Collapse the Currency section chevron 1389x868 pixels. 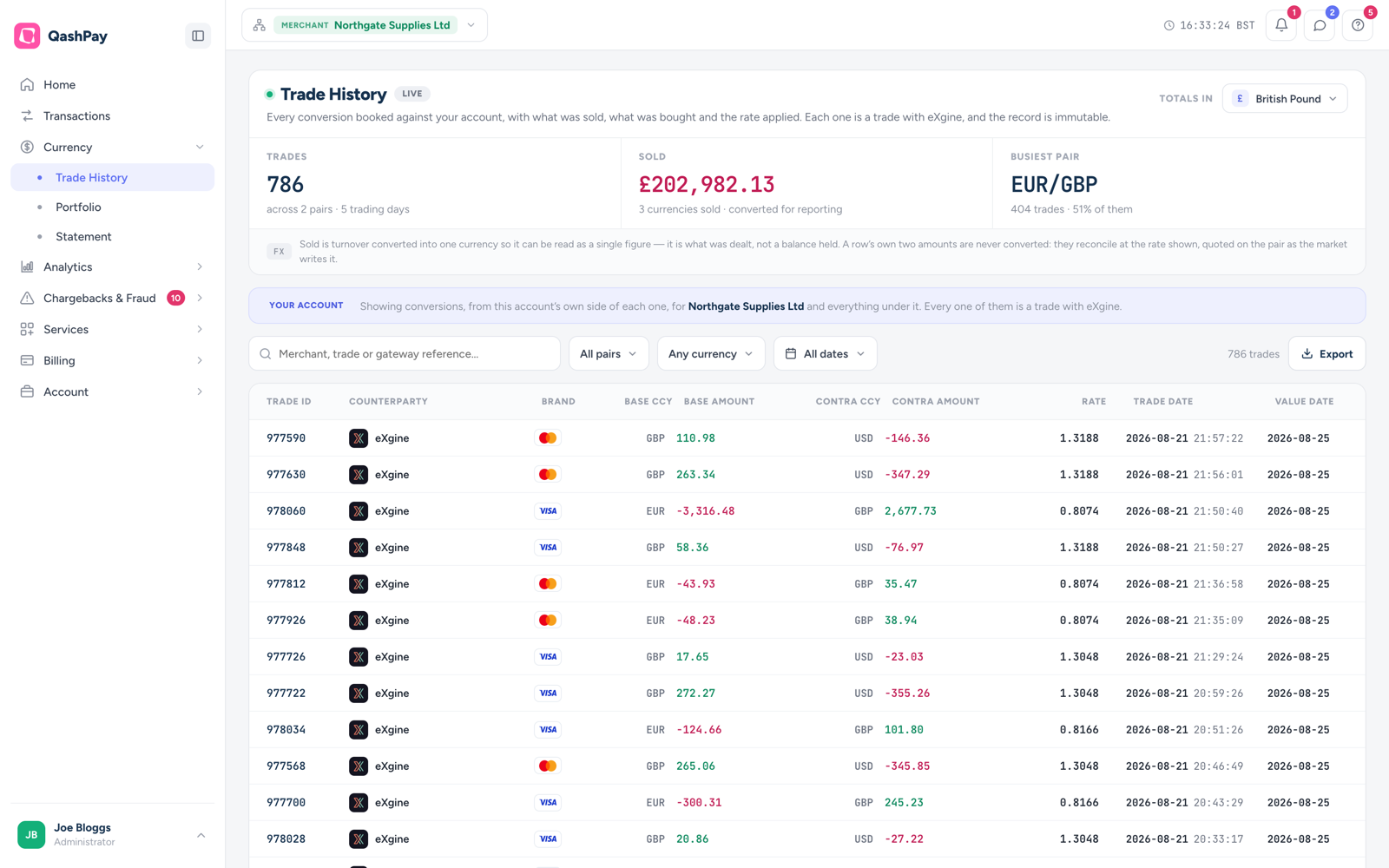200,147
